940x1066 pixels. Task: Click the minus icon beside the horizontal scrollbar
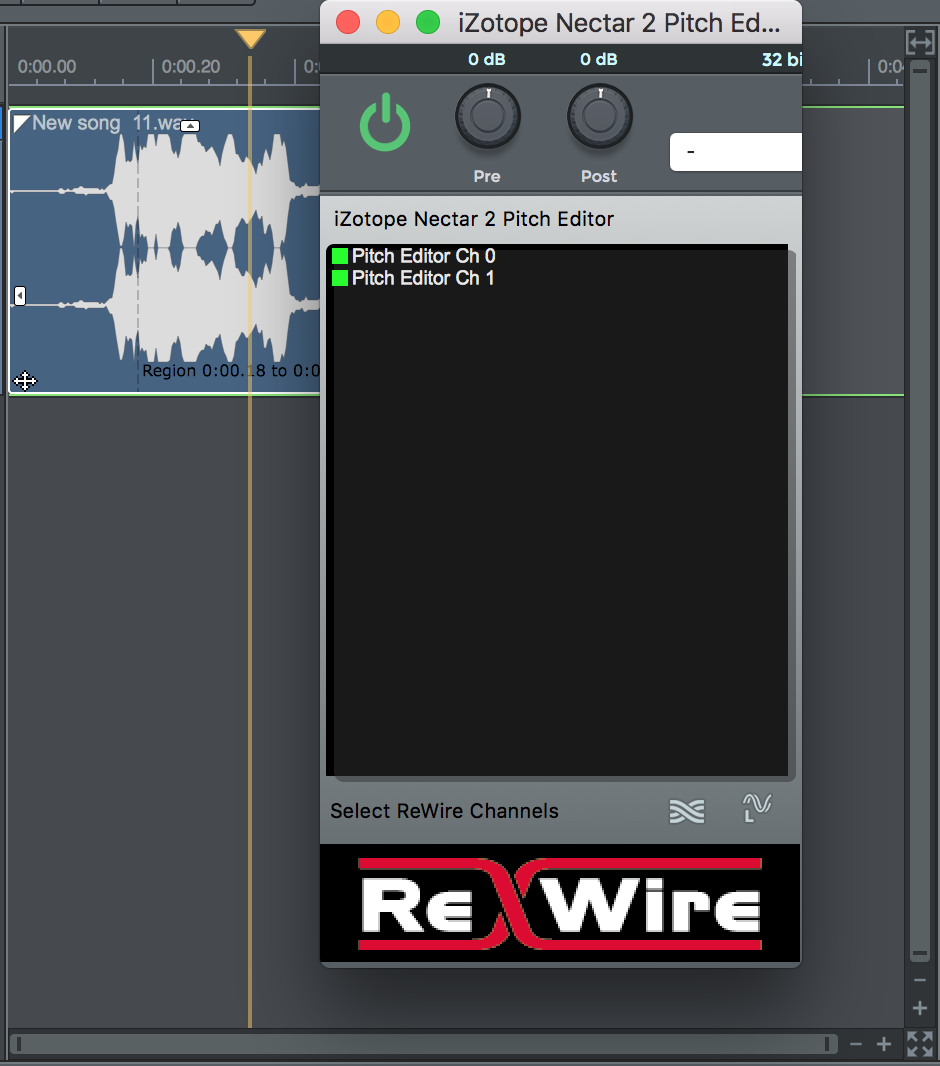pyautogui.click(x=856, y=1044)
